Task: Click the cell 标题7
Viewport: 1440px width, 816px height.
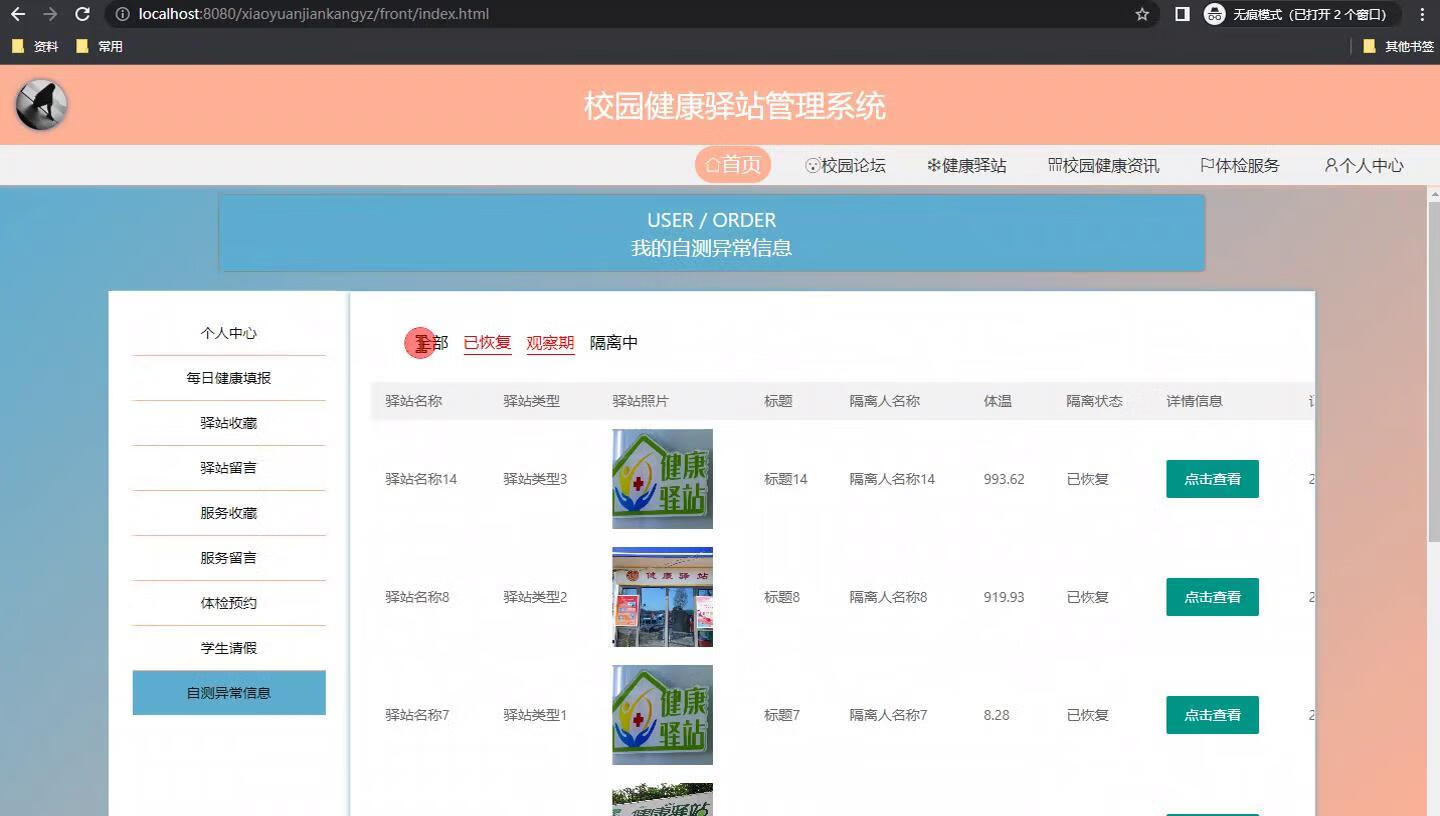Action: click(781, 715)
